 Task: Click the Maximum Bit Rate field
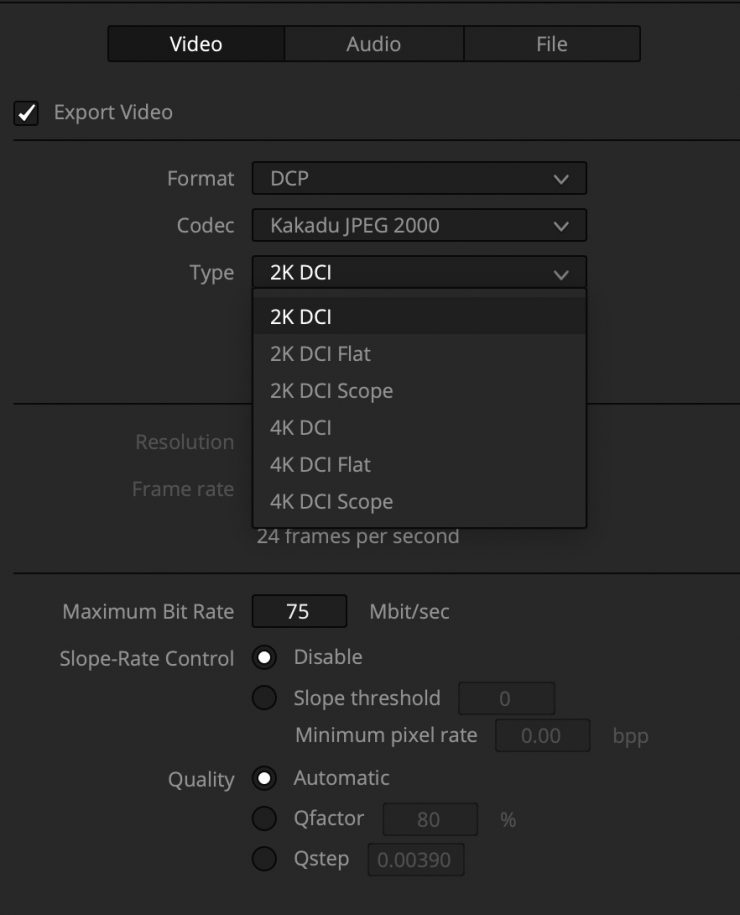point(299,611)
